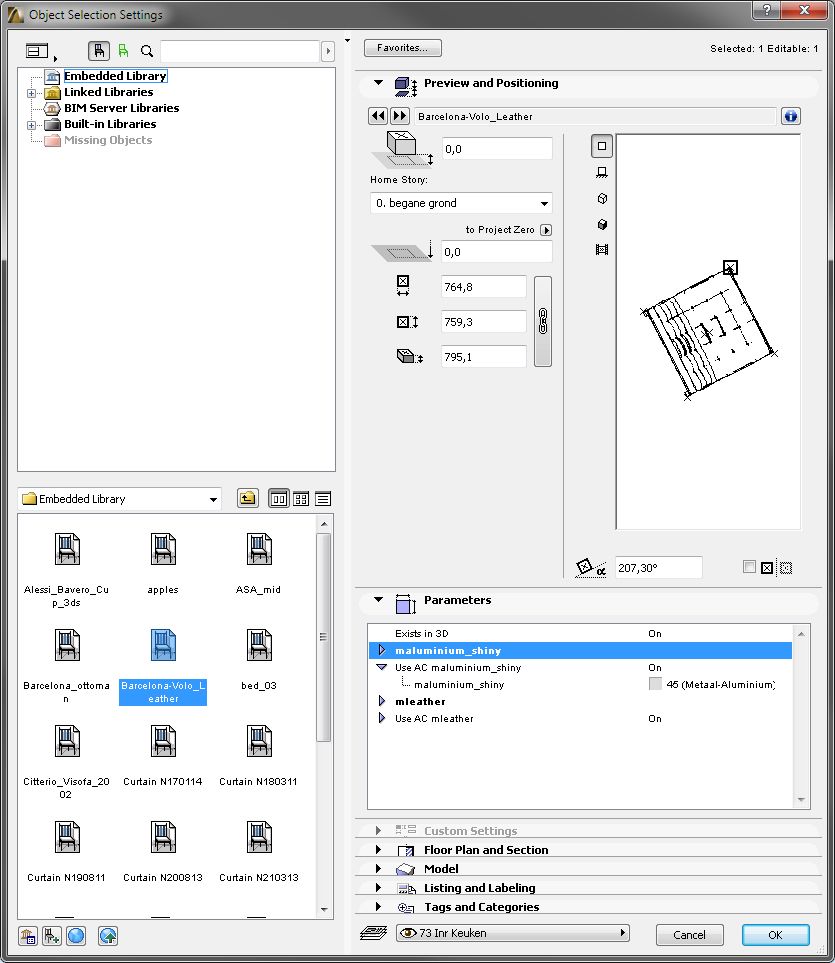The image size is (835, 963).
Task: Expand the Linked Libraries tree node
Action: (31, 93)
